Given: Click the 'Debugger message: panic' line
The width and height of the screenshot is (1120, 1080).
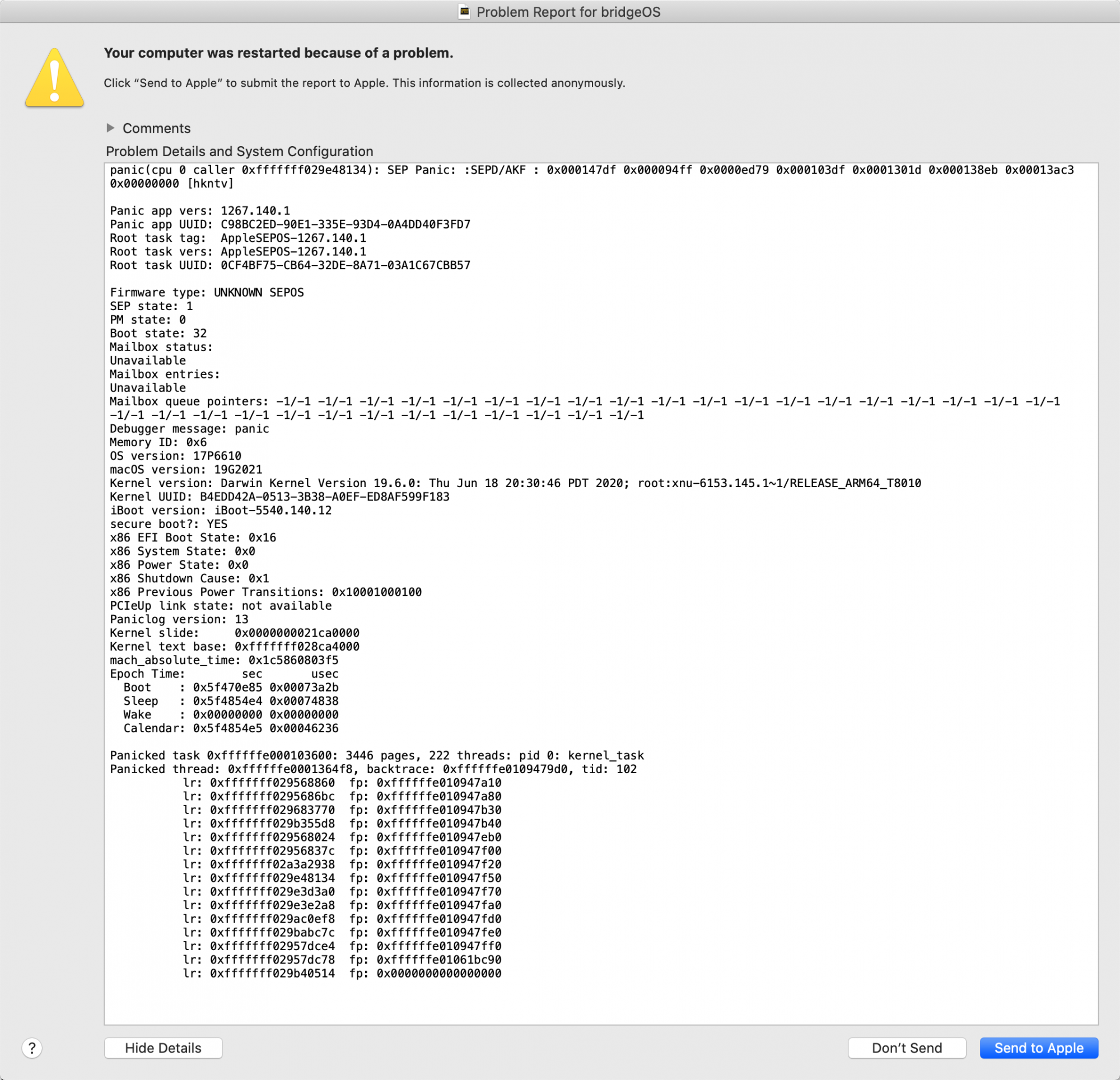Looking at the screenshot, I should click(190, 429).
